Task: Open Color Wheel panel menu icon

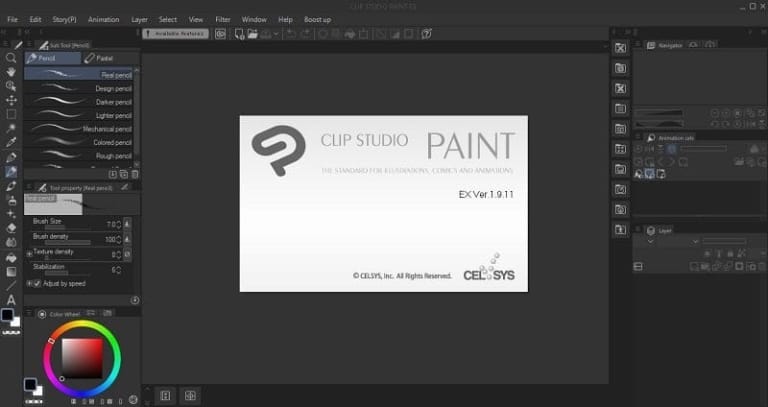Action: pyautogui.click(x=28, y=314)
